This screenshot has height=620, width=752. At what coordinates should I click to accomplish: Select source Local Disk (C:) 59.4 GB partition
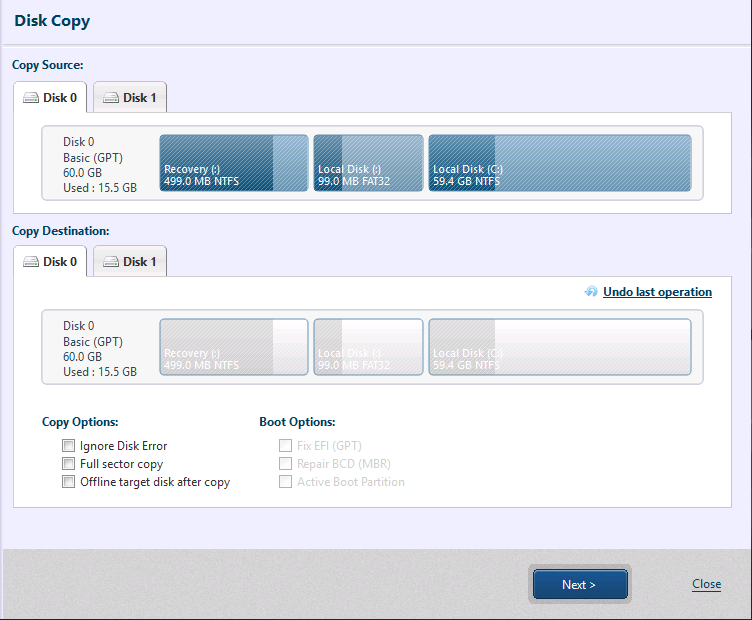559,163
